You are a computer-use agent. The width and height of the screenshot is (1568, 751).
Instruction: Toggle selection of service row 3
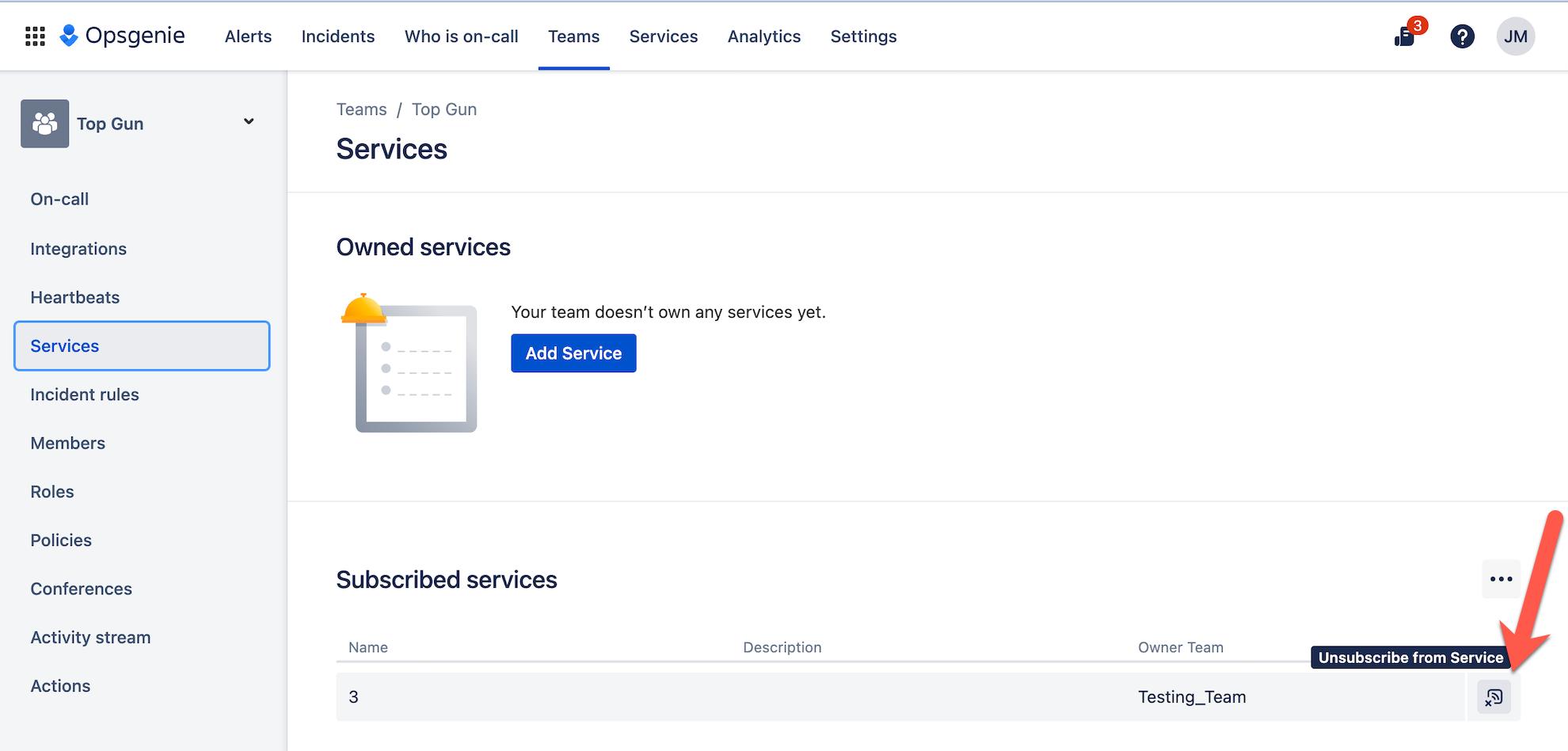pos(354,697)
